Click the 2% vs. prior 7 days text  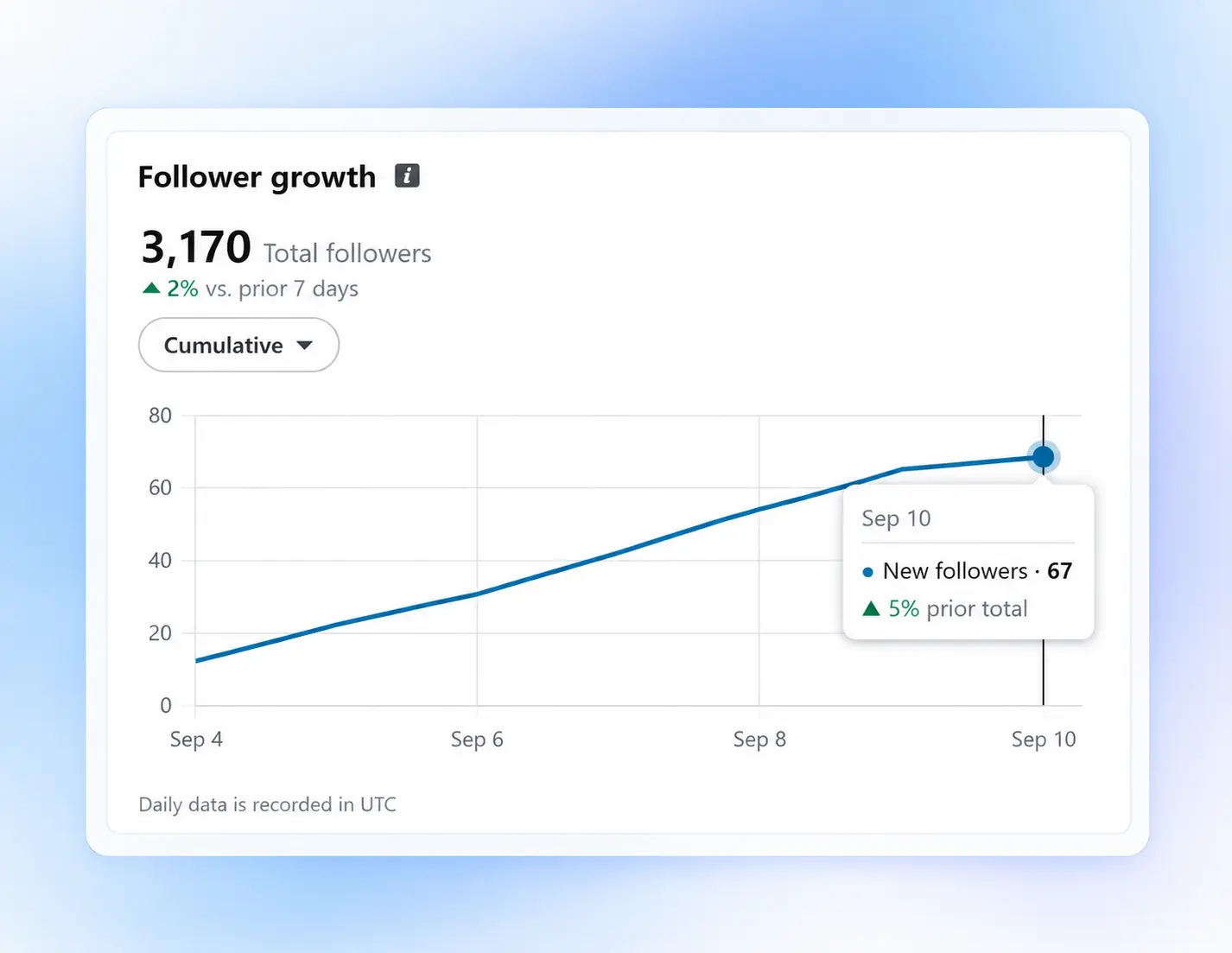263,289
